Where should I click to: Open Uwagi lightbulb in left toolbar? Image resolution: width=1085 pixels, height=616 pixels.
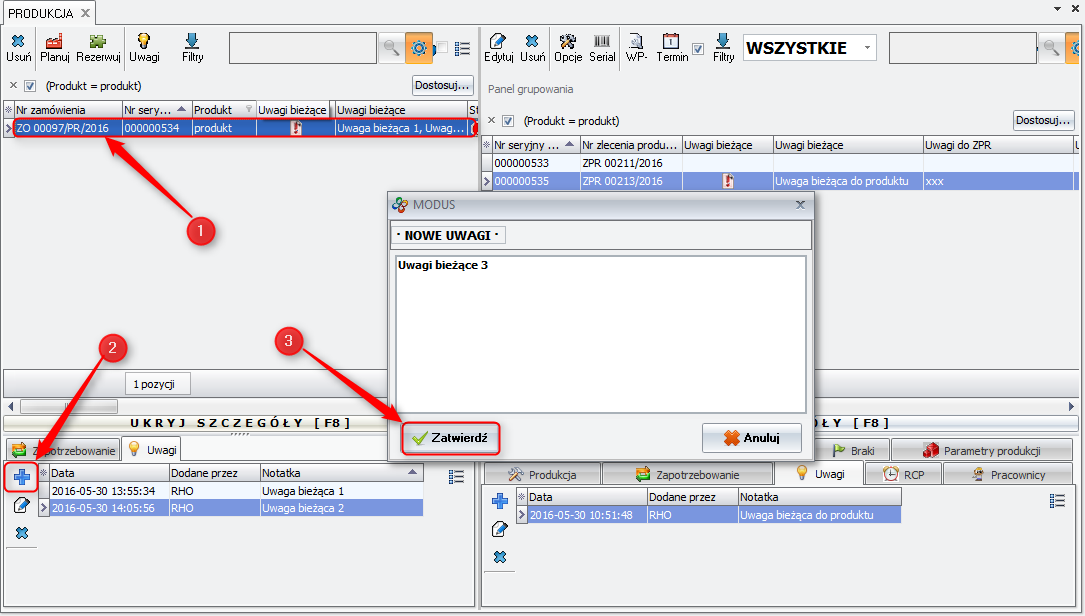click(144, 48)
